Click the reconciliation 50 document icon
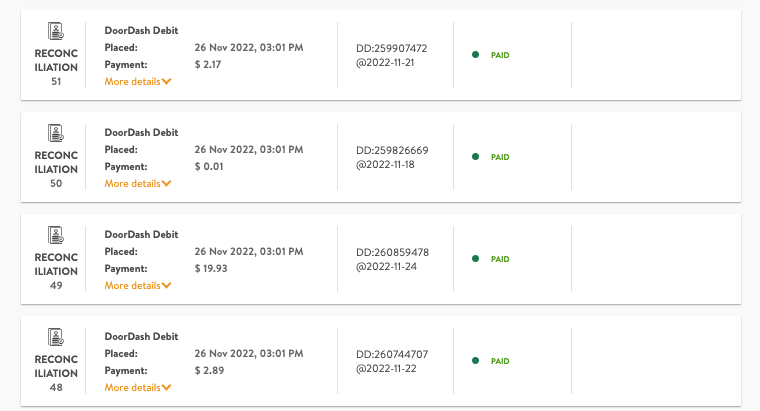This screenshot has height=411, width=760. (x=56, y=133)
